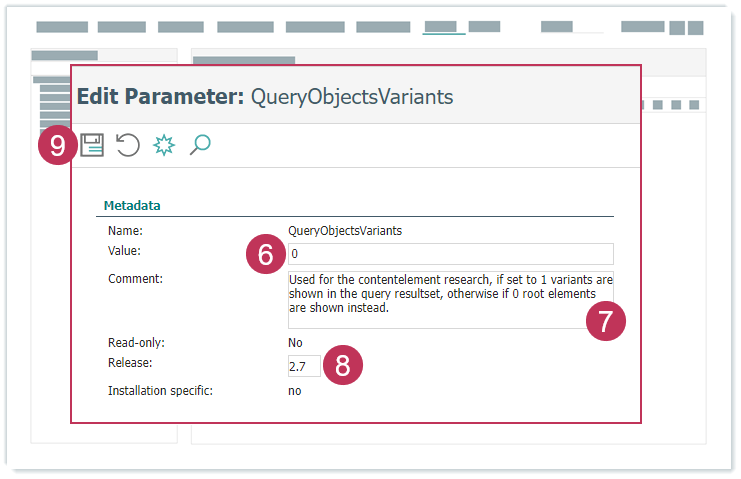
Task: Click the teal starburst icon
Action: (164, 146)
